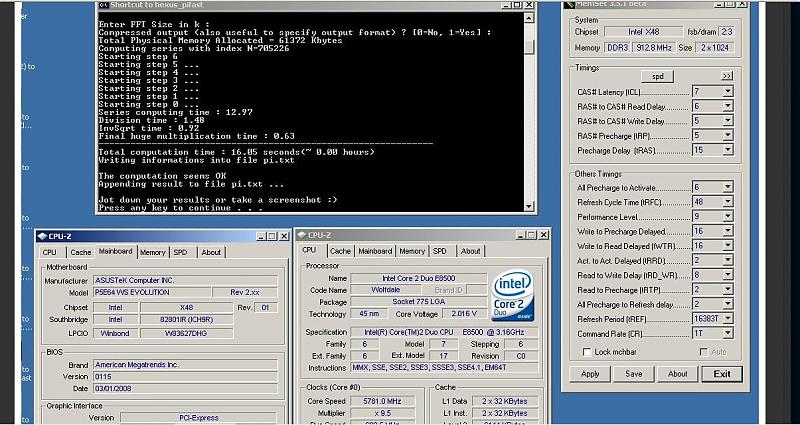Open About tab in left CPU-Z window

(211, 252)
